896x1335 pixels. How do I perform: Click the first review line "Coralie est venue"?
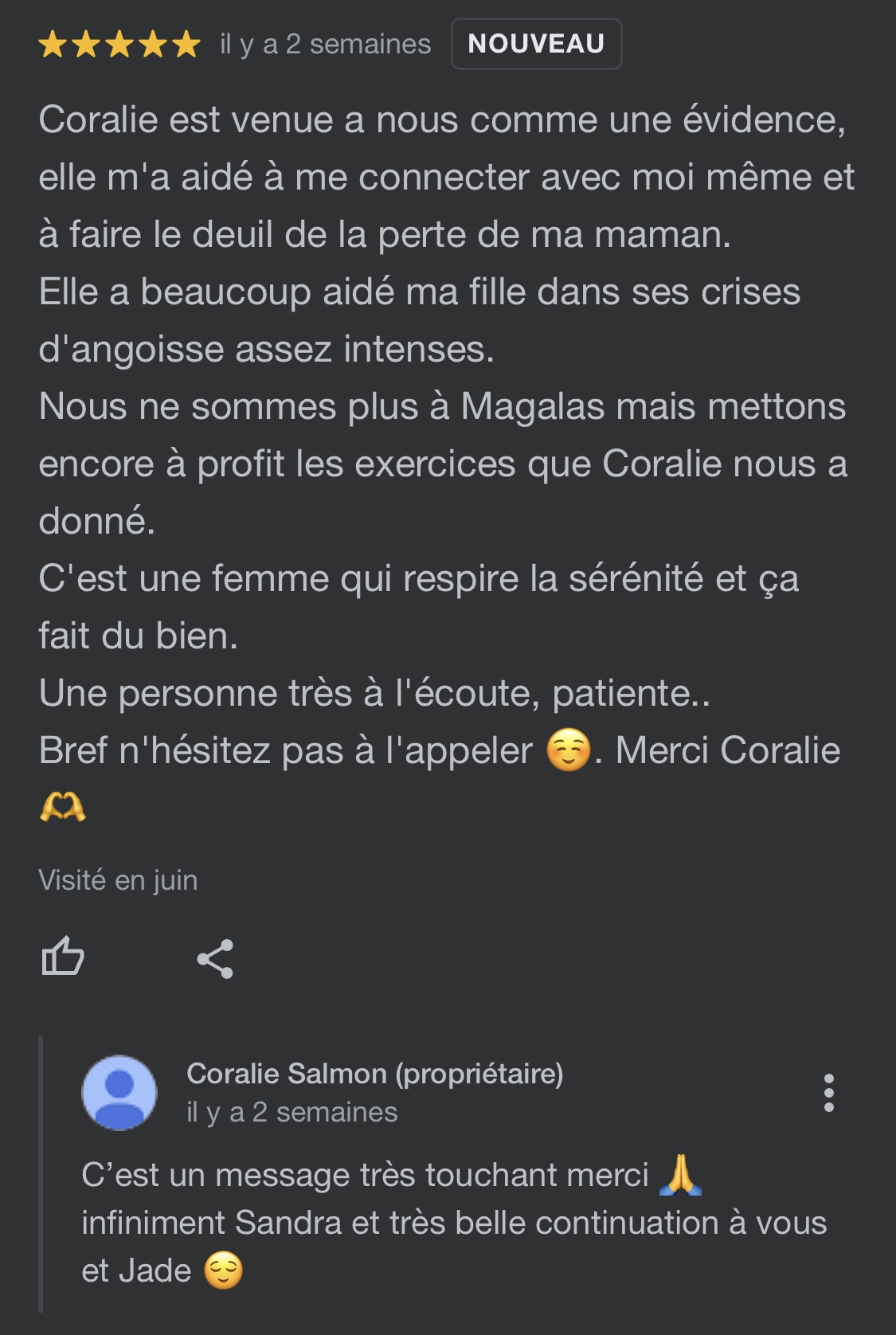coord(442,120)
